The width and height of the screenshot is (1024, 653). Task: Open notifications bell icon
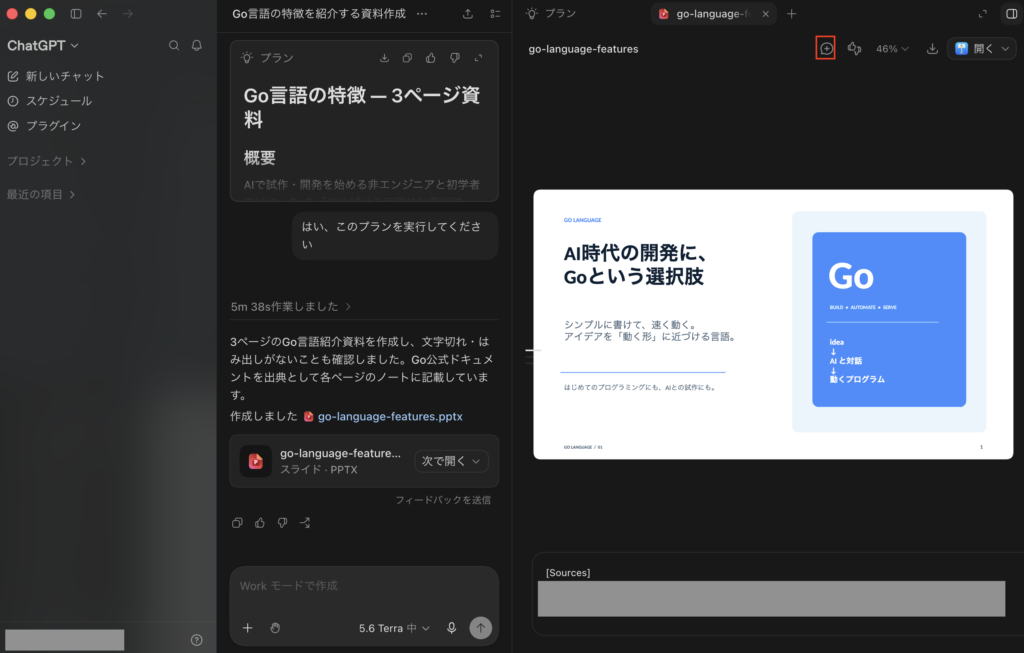coord(197,46)
